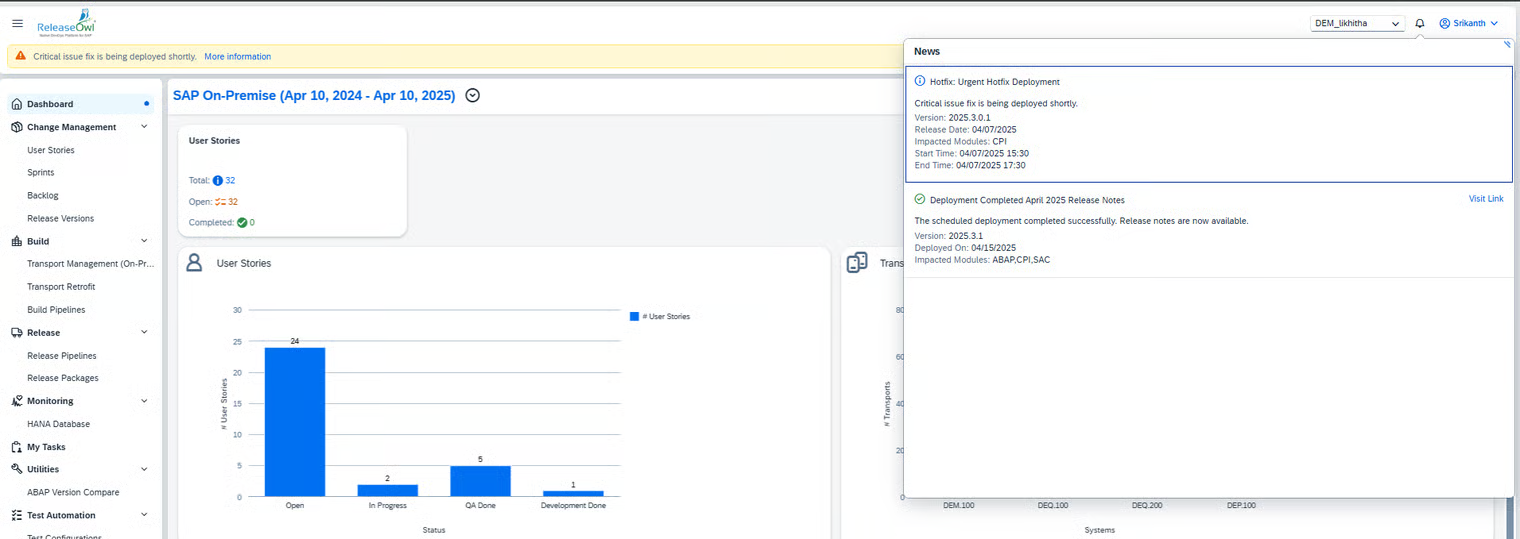Click the ReleaseOwl logo
The height and width of the screenshot is (539, 1520).
pyautogui.click(x=66, y=24)
